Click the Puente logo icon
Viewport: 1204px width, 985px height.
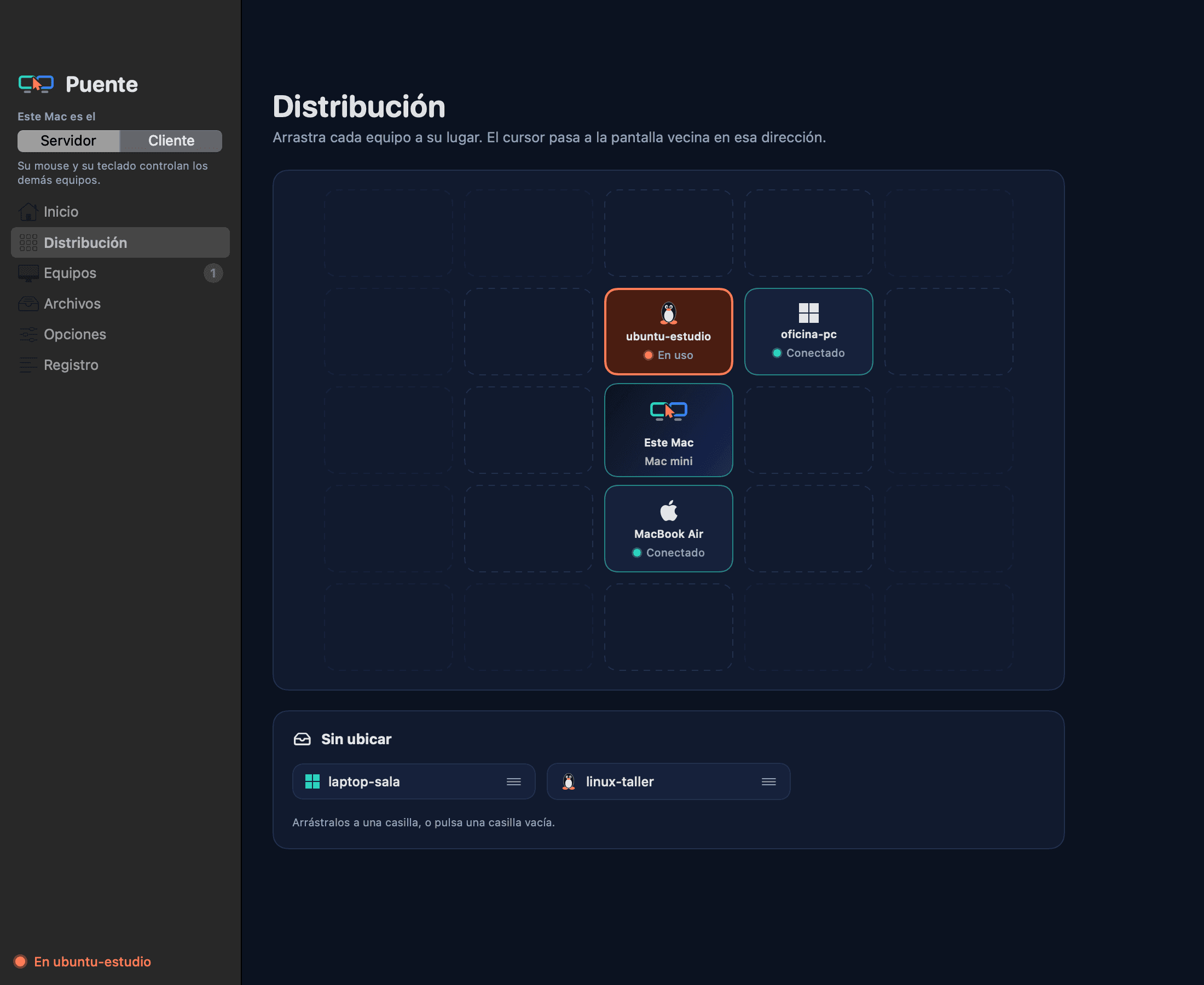pyautogui.click(x=36, y=84)
